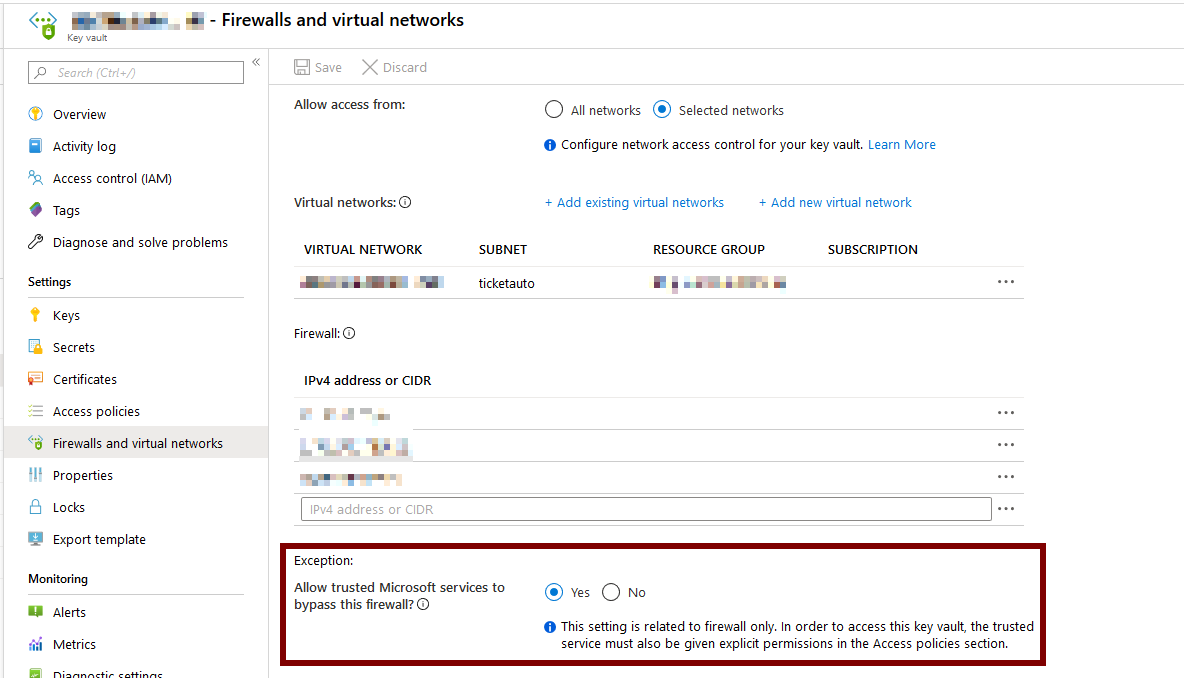Open Diagnose and solve problems

click(x=140, y=242)
